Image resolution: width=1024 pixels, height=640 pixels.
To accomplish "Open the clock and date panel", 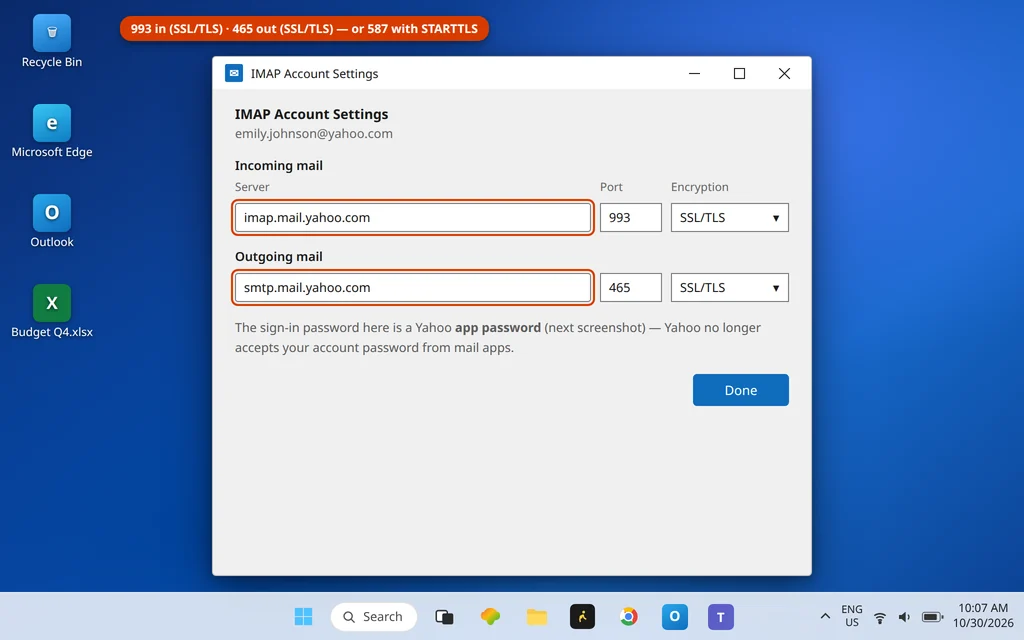I will pos(983,616).
